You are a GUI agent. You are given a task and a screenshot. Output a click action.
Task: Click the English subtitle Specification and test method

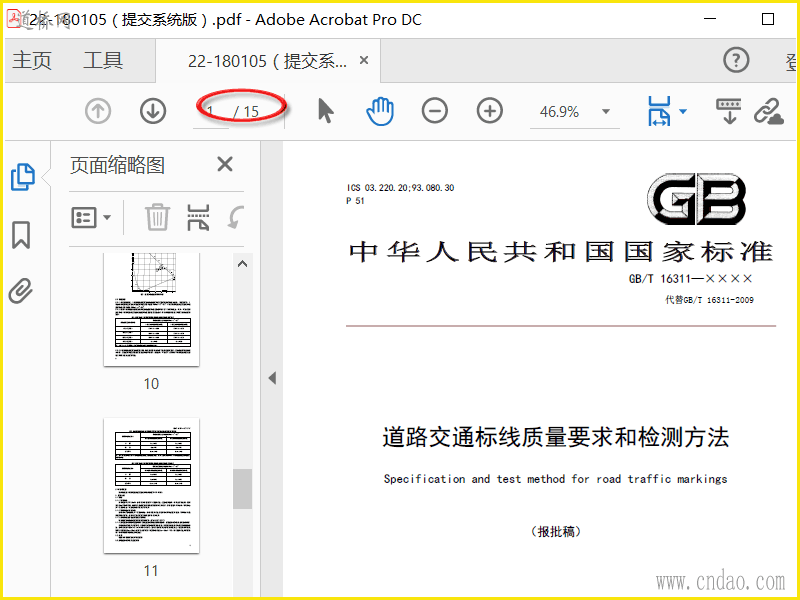pos(555,479)
